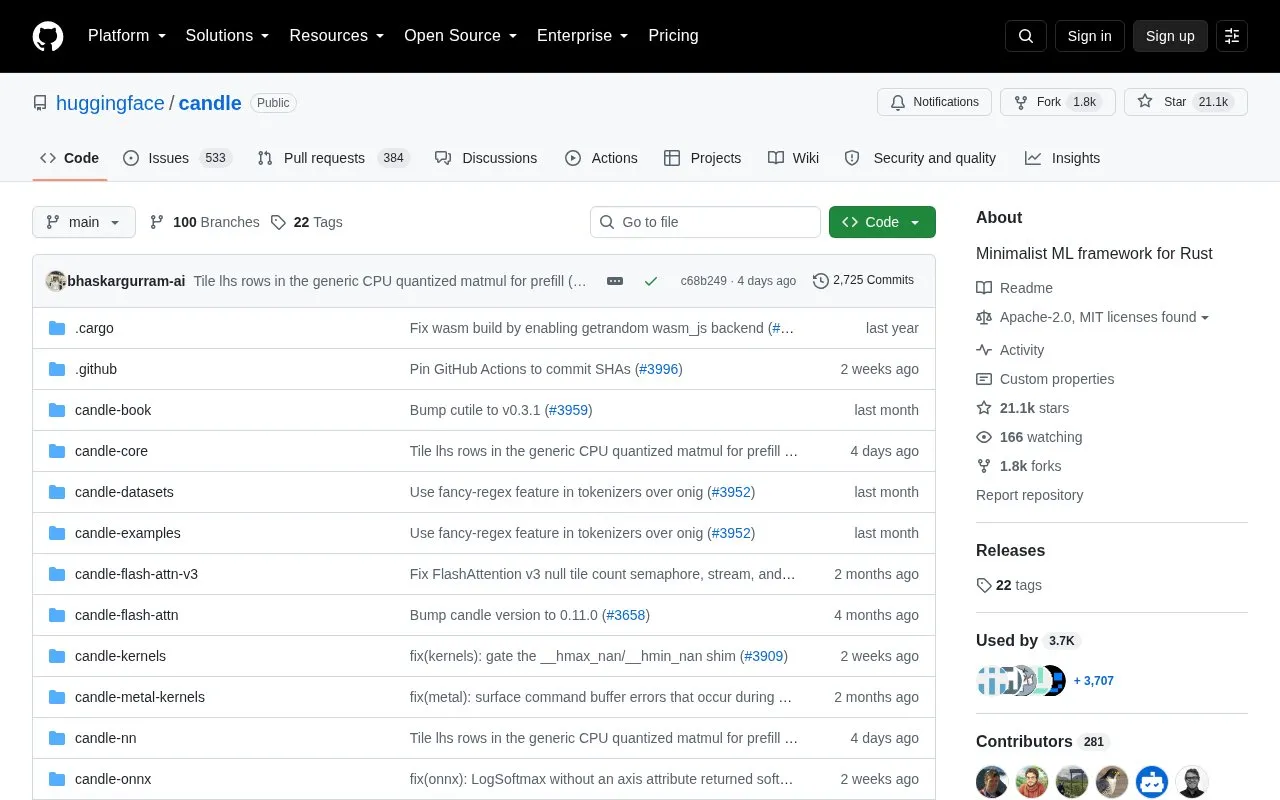1280x800 pixels.
Task: Switch to the Pull requests tab
Action: [333, 158]
